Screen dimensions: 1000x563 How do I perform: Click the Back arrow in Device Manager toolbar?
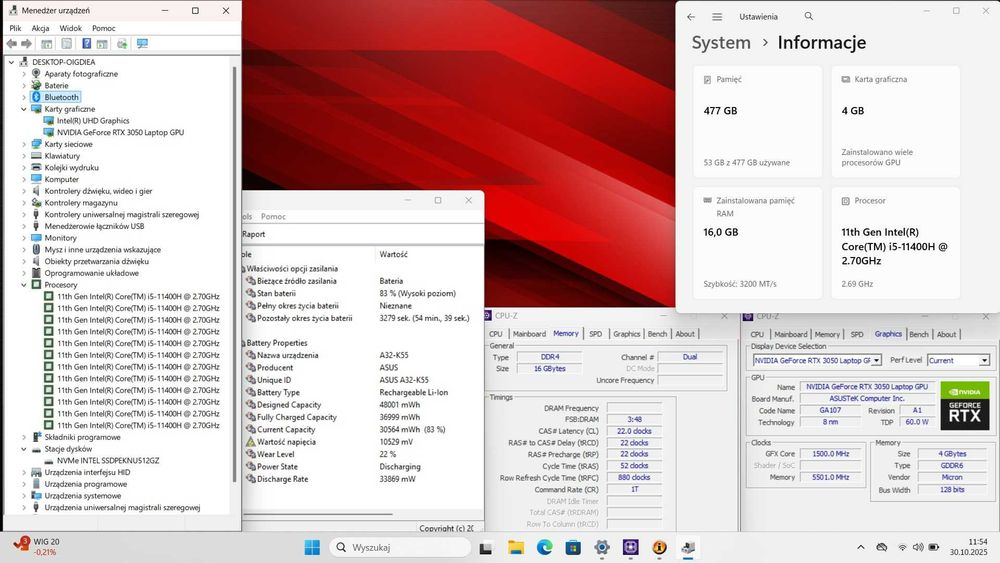click(11, 43)
